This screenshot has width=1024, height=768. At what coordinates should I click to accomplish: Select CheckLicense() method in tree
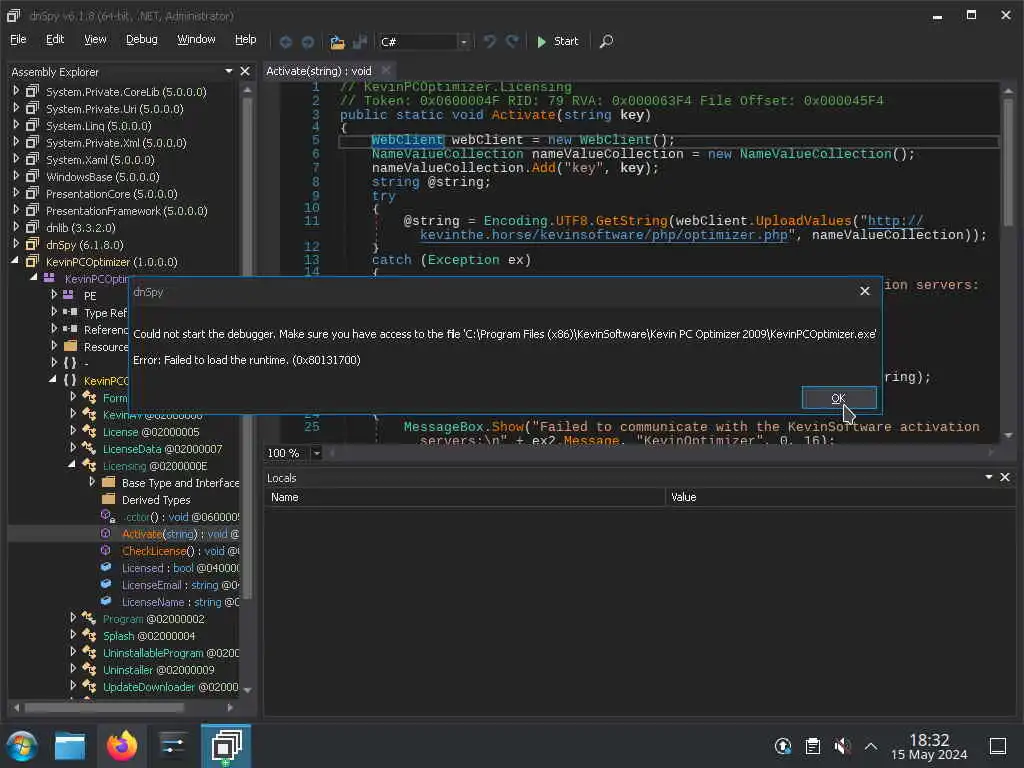[x=155, y=551]
